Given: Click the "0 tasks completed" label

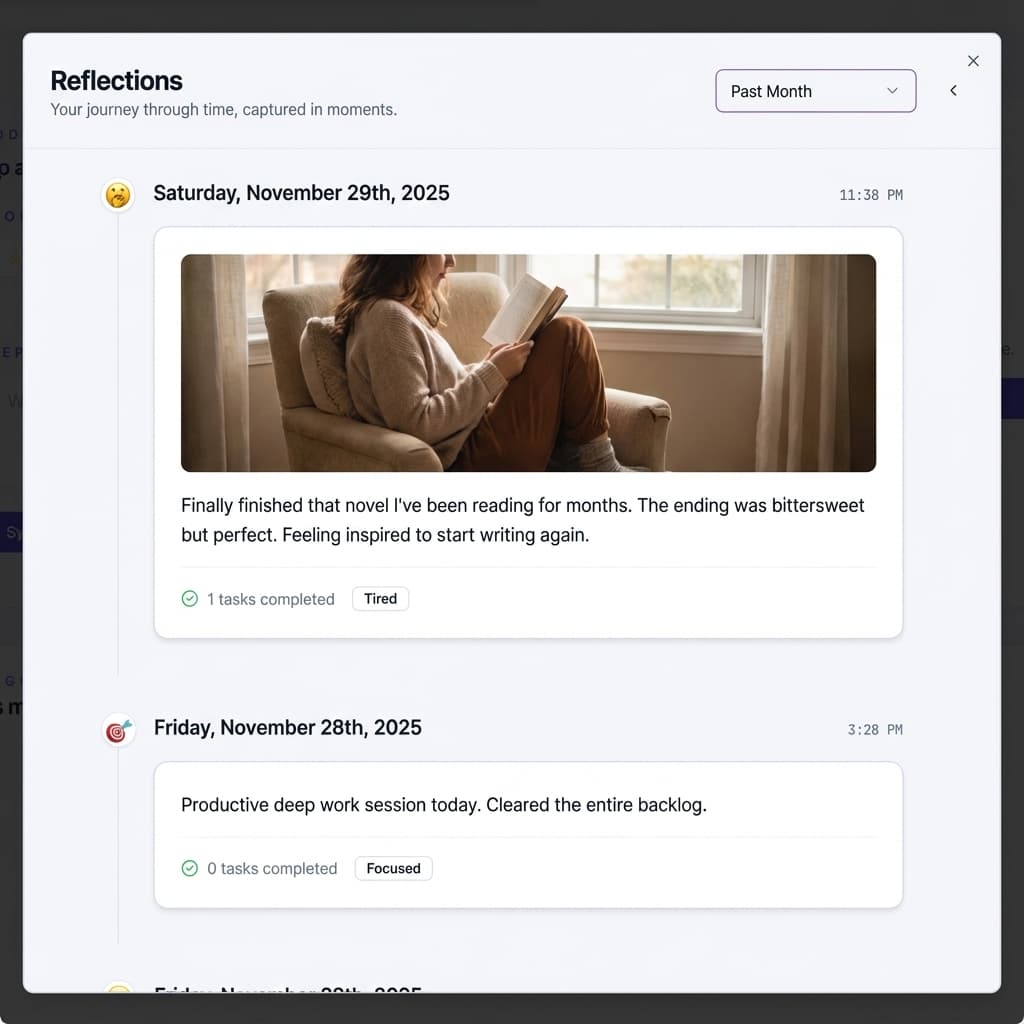Looking at the screenshot, I should (x=272, y=869).
